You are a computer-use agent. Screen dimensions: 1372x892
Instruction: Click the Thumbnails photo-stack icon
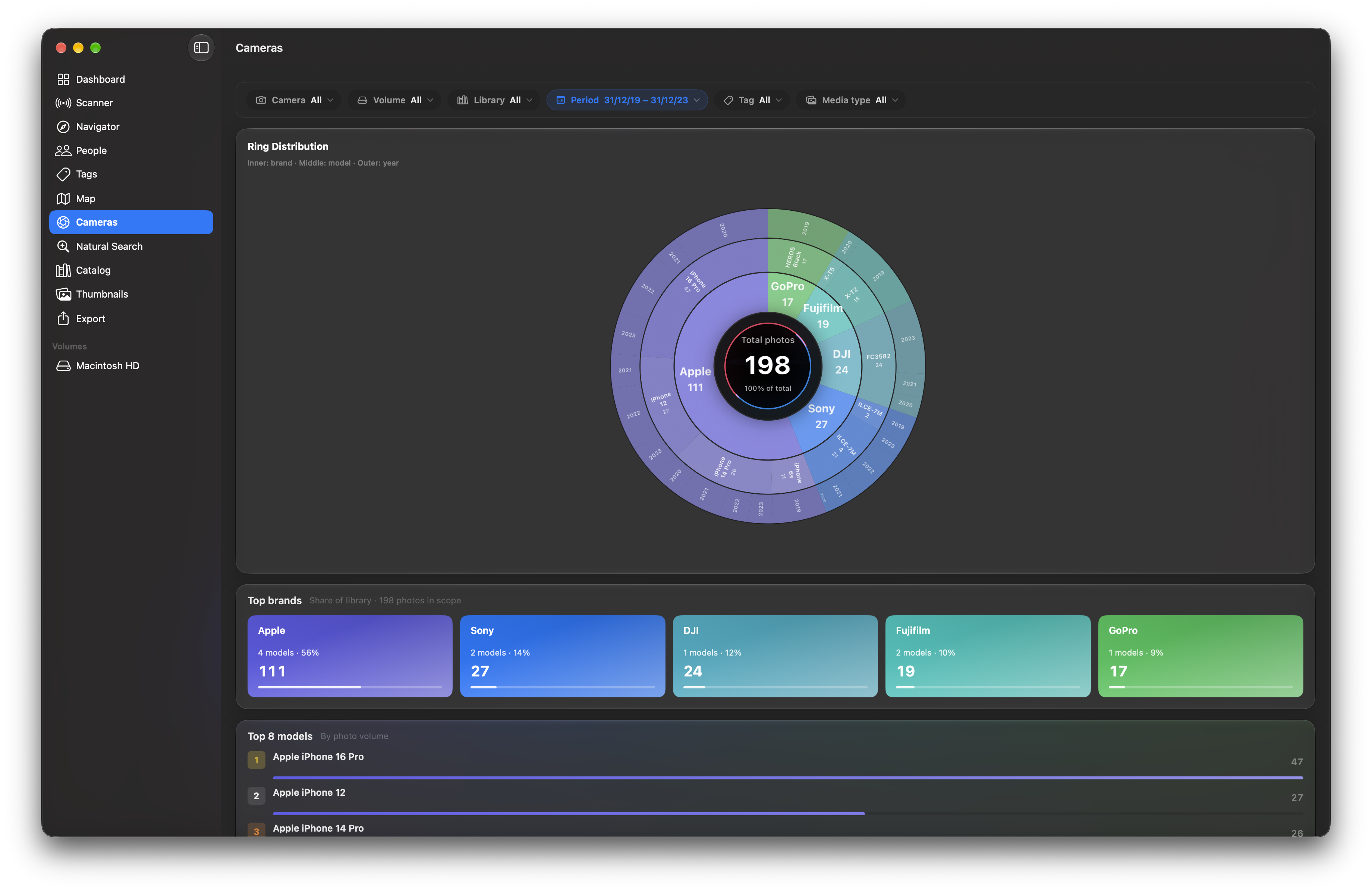pyautogui.click(x=63, y=295)
